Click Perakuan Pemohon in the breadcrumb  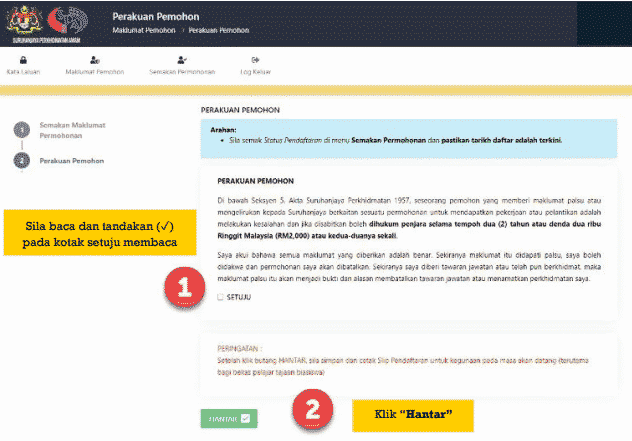(x=220, y=31)
